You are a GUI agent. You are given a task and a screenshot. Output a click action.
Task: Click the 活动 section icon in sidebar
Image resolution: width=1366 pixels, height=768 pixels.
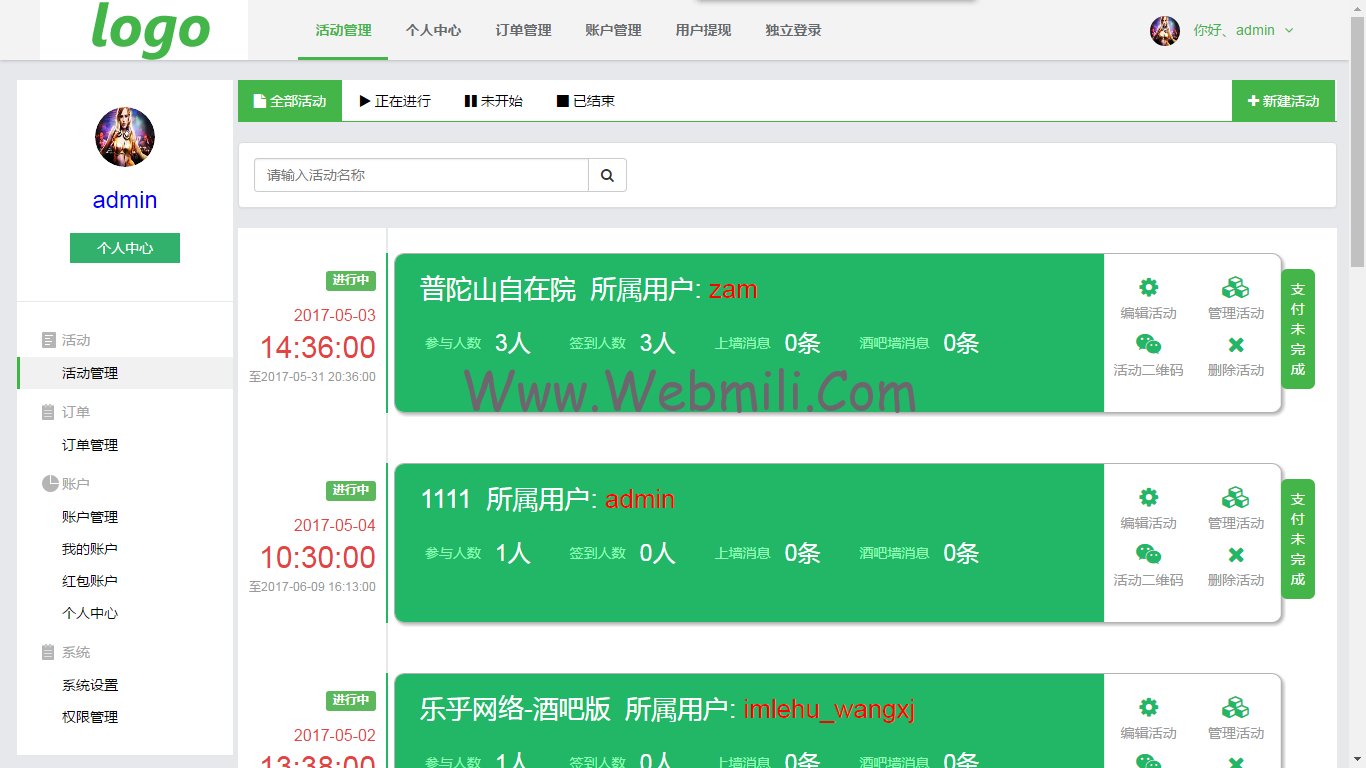pyautogui.click(x=49, y=340)
